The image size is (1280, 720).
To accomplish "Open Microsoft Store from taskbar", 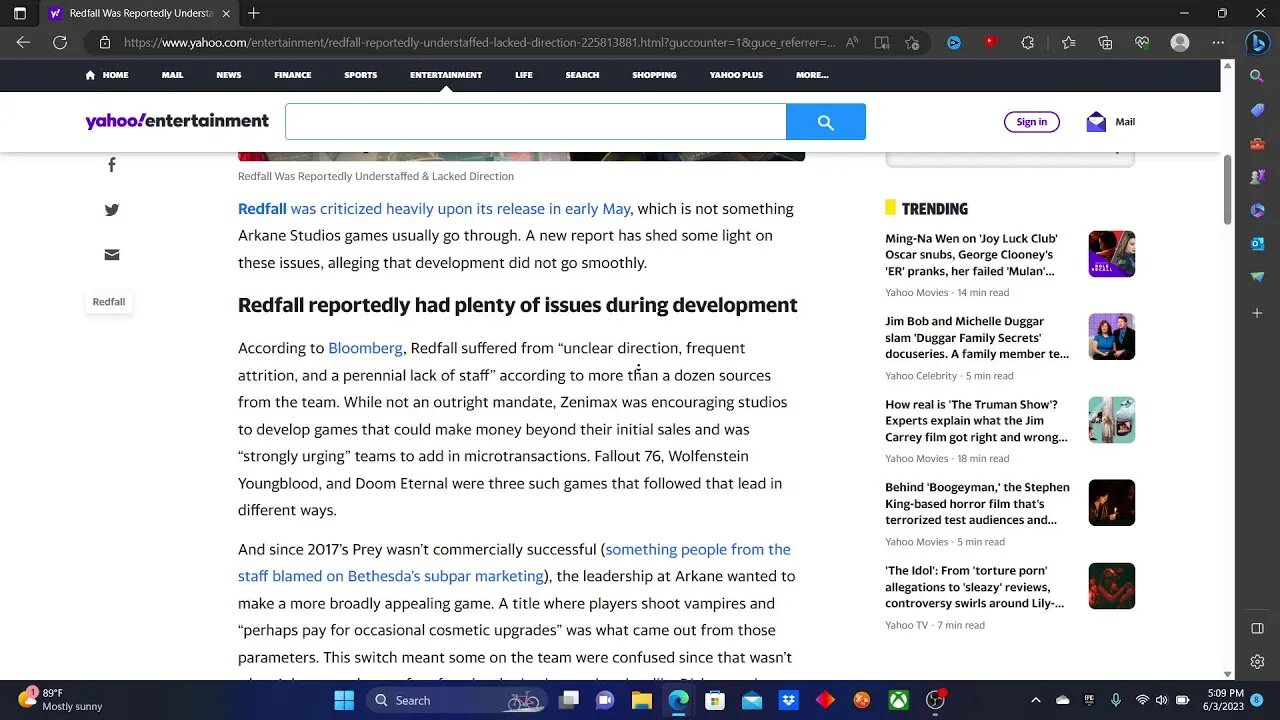I will click(x=714, y=700).
